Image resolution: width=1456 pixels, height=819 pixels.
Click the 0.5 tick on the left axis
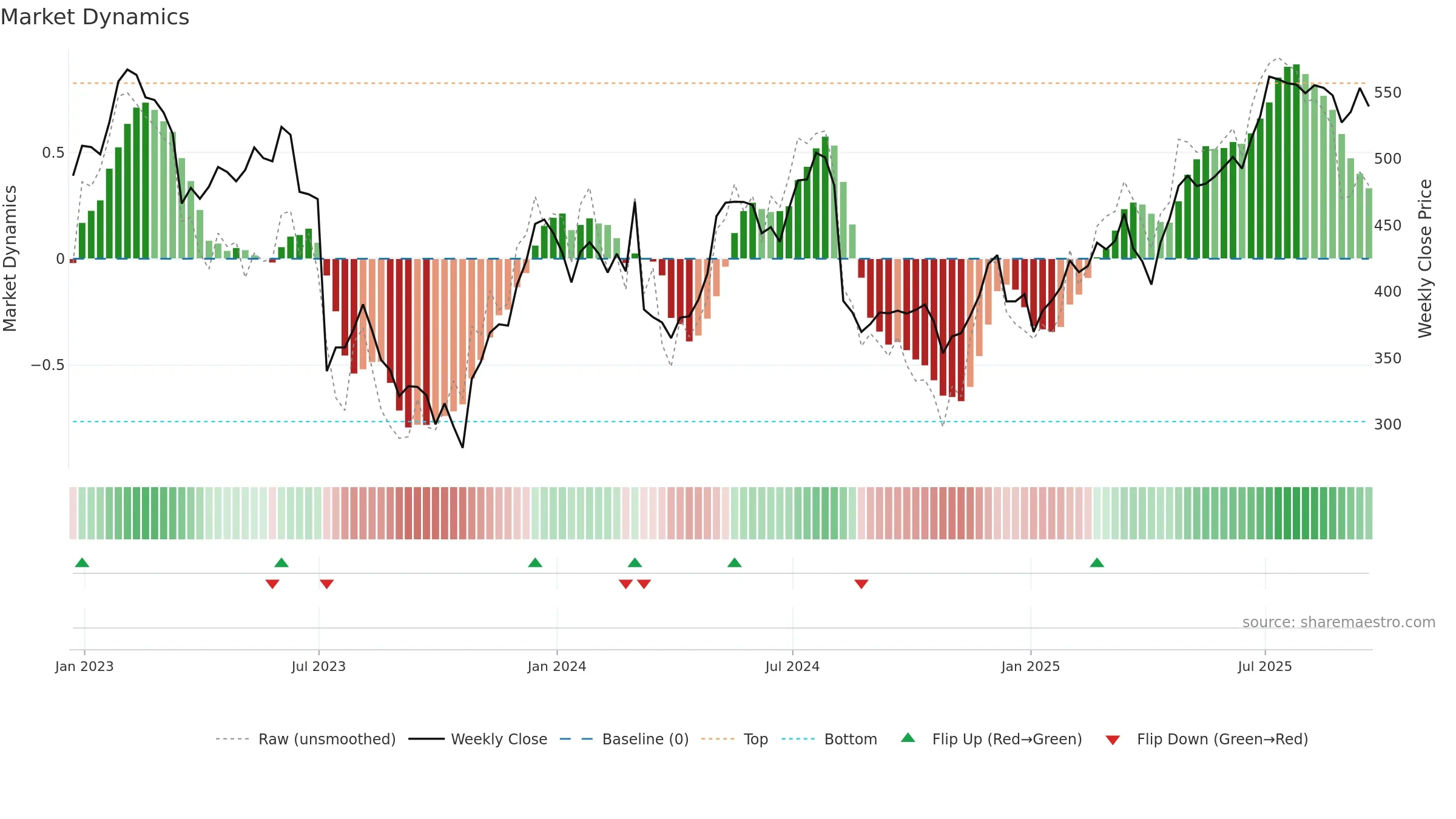coord(53,152)
